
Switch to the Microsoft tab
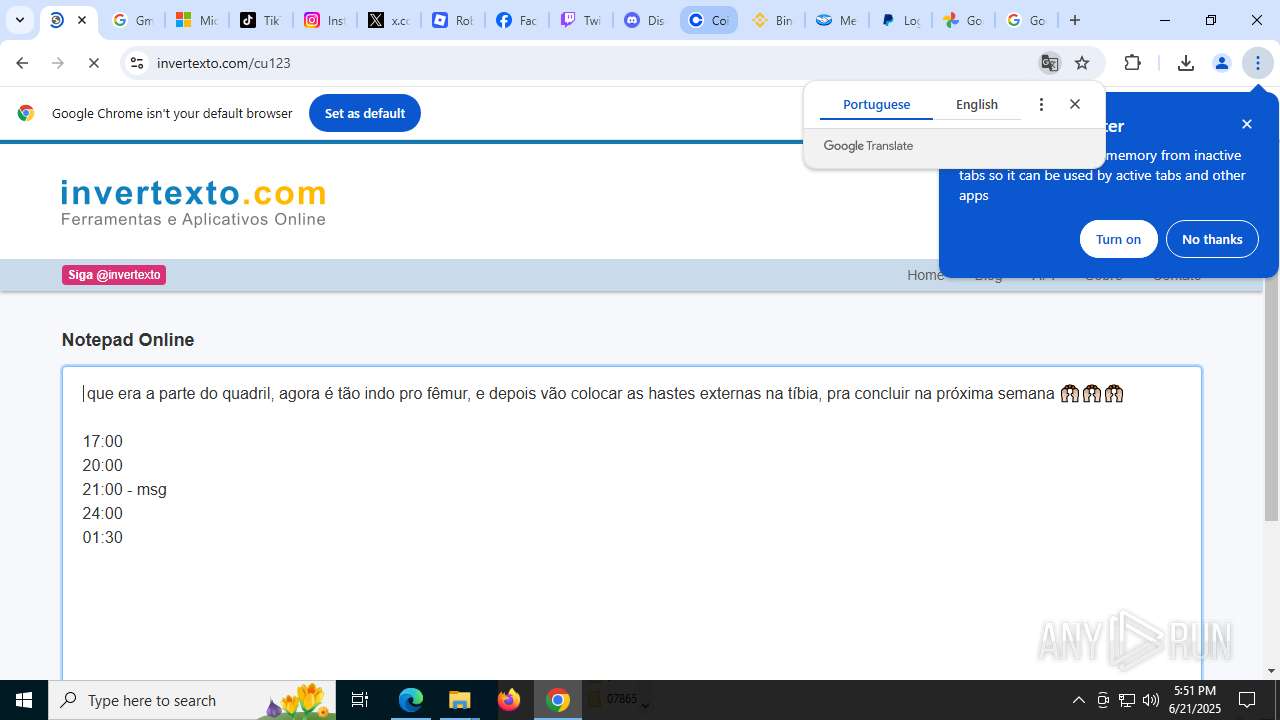pos(196,20)
